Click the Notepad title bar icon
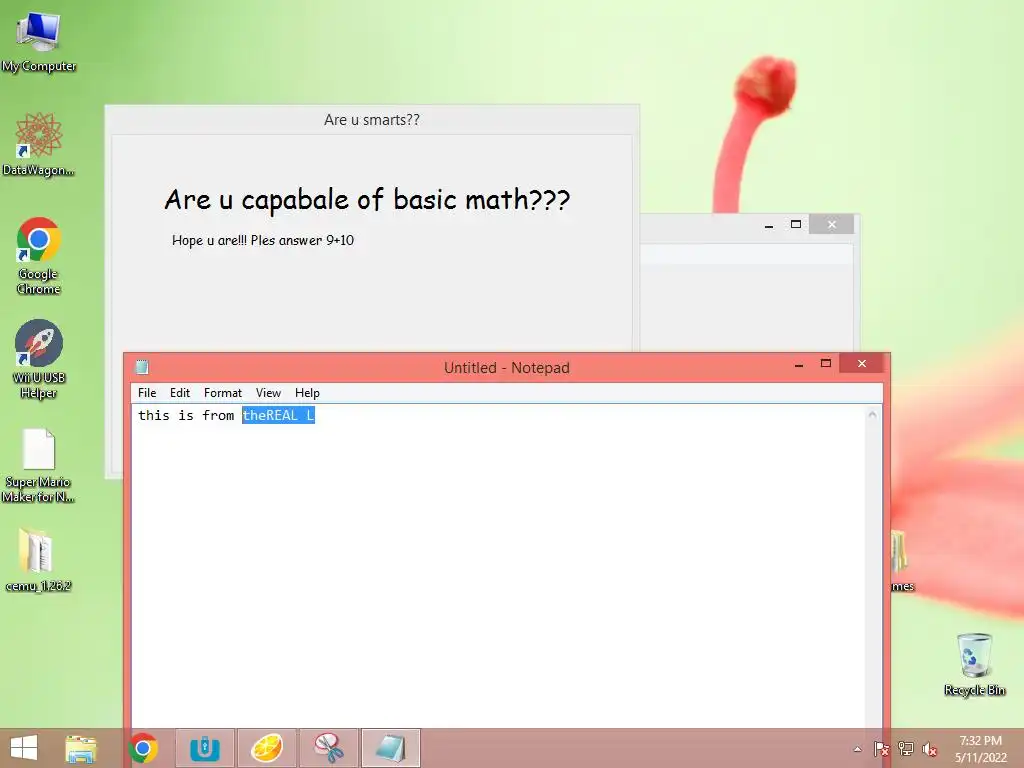The width and height of the screenshot is (1024, 768). (142, 367)
